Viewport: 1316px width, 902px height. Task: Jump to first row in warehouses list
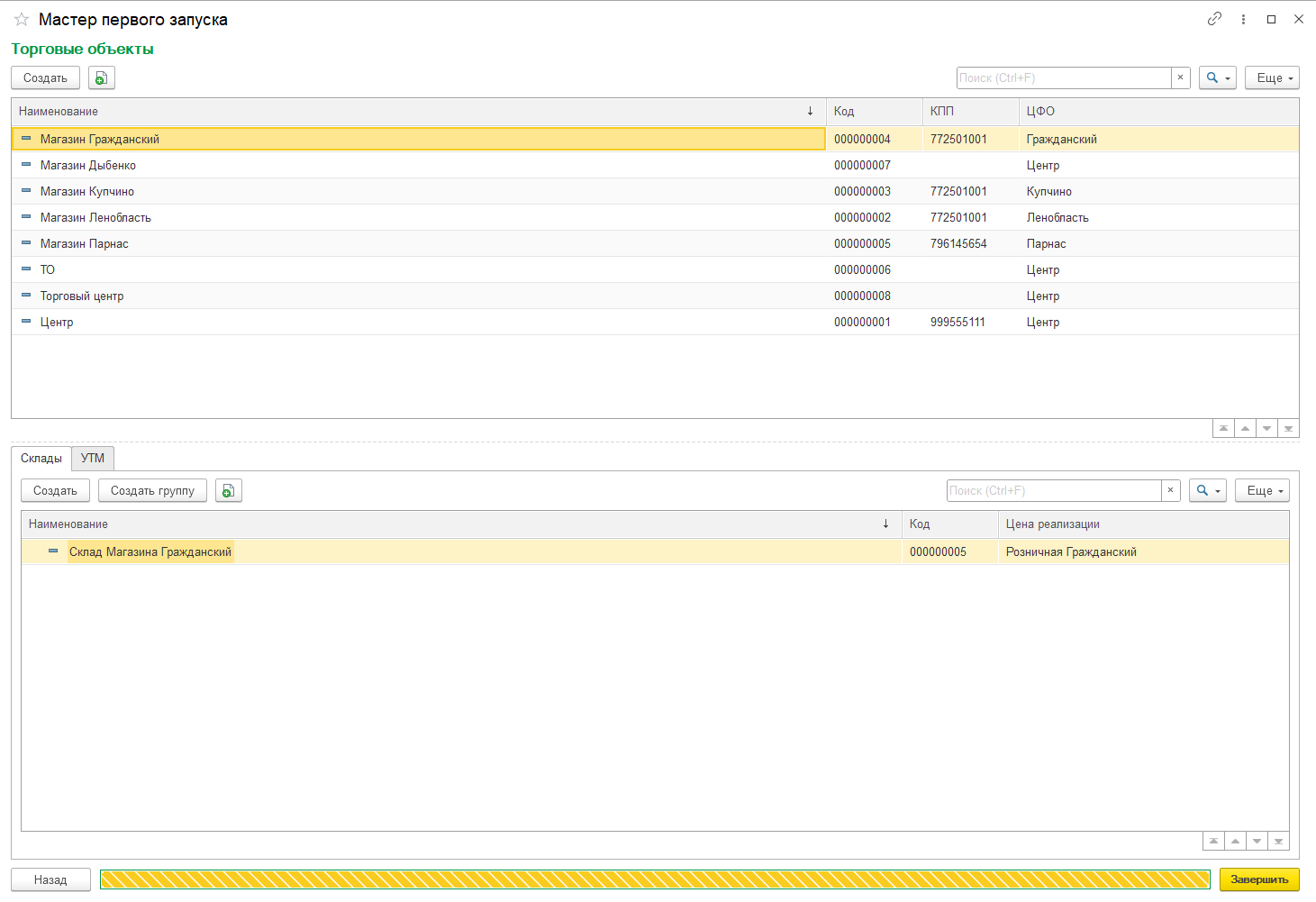(x=1213, y=842)
